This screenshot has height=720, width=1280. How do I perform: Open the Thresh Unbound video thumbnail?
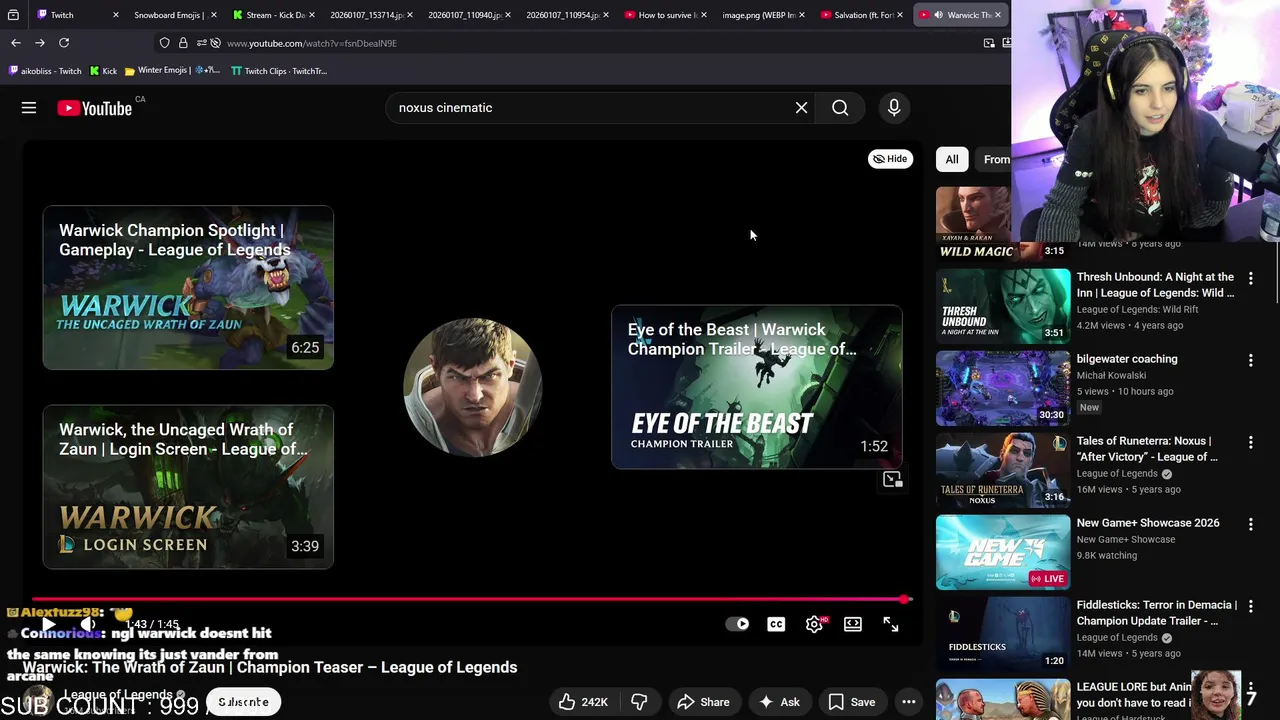coord(1003,306)
